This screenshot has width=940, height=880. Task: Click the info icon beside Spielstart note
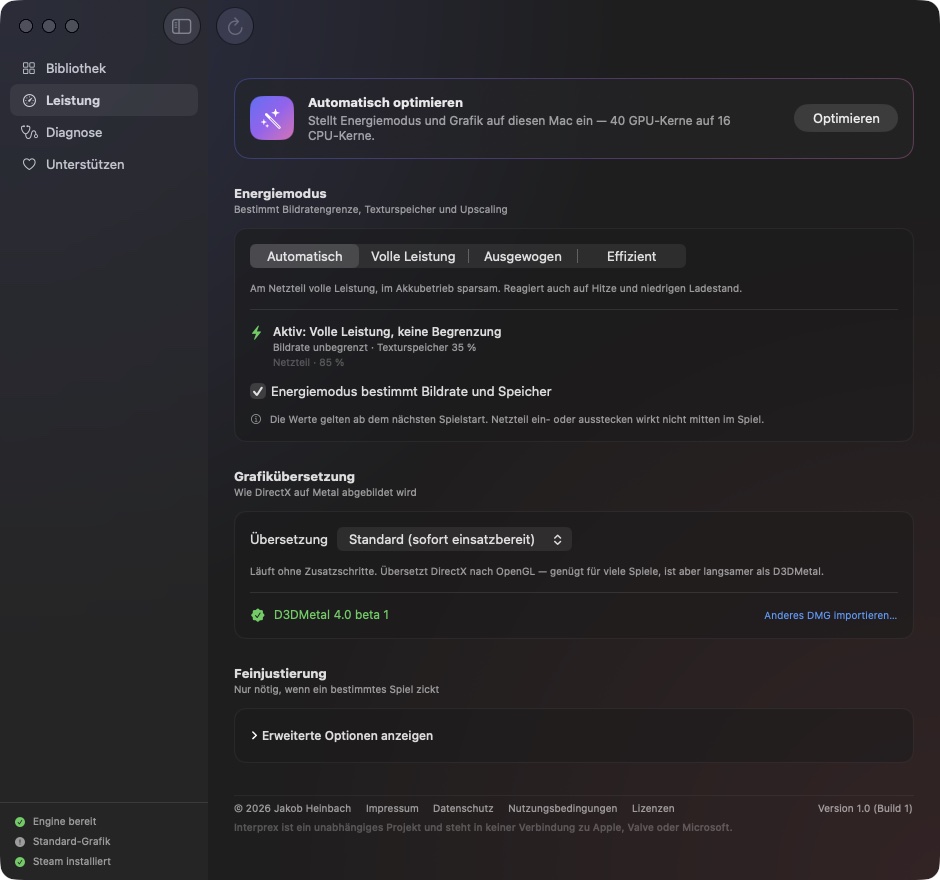click(256, 419)
